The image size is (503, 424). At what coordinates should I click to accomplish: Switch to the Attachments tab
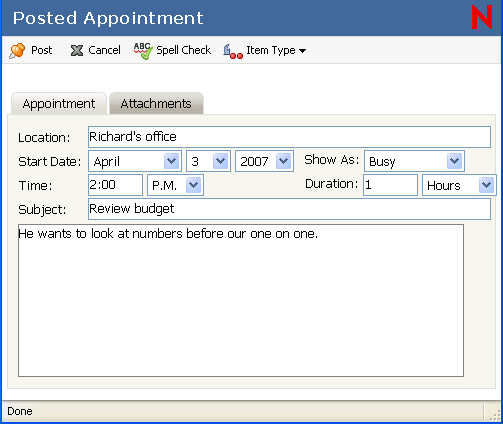coord(156,104)
